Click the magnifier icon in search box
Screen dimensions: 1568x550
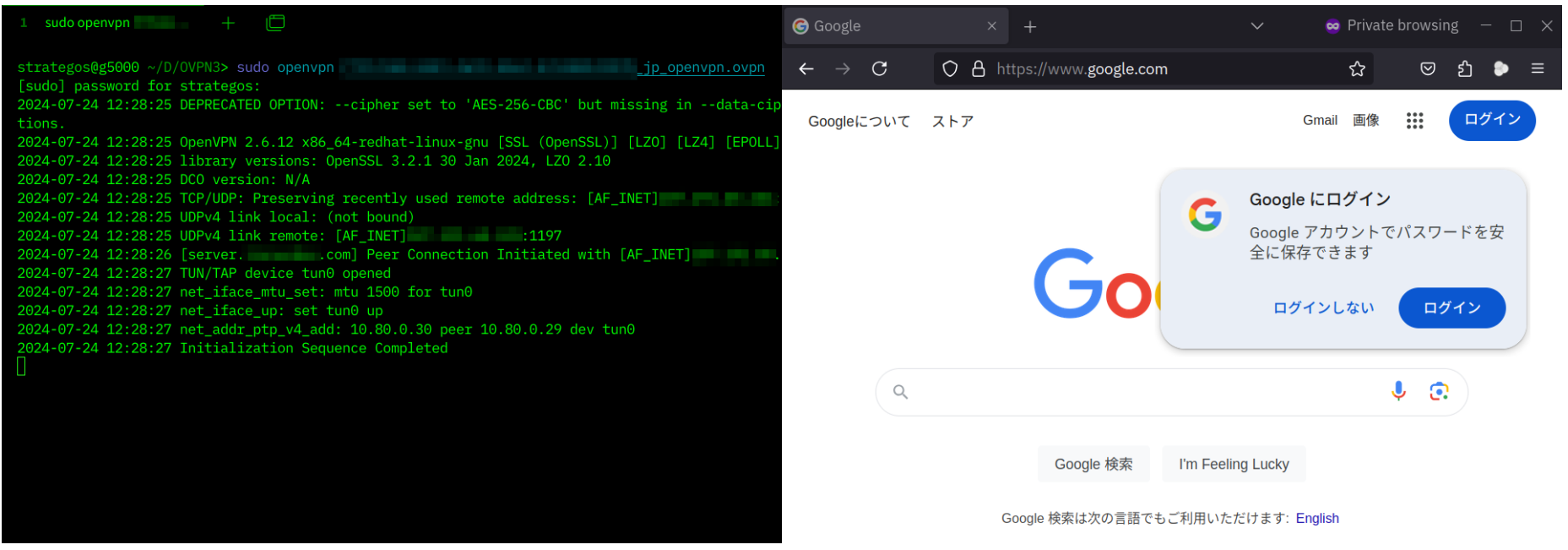[x=901, y=392]
